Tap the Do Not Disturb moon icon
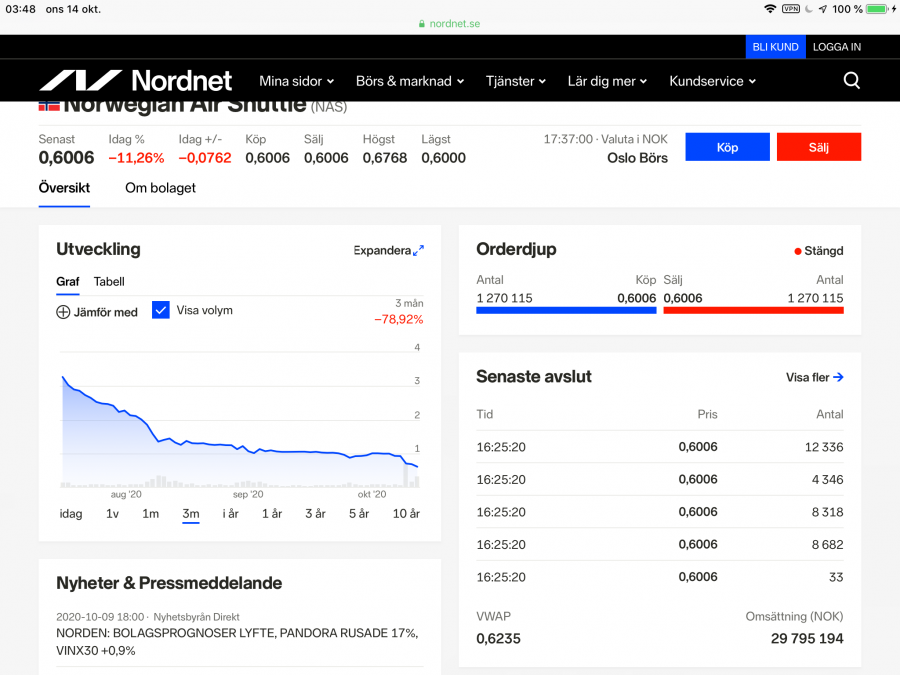Viewport: 900px width, 675px height. click(x=809, y=9)
